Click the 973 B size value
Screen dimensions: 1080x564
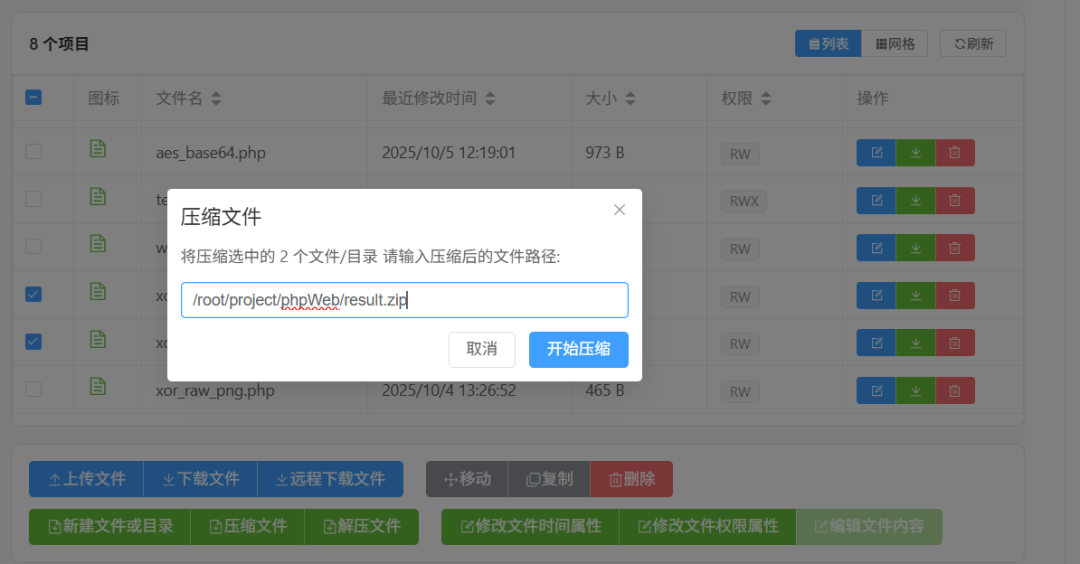605,152
